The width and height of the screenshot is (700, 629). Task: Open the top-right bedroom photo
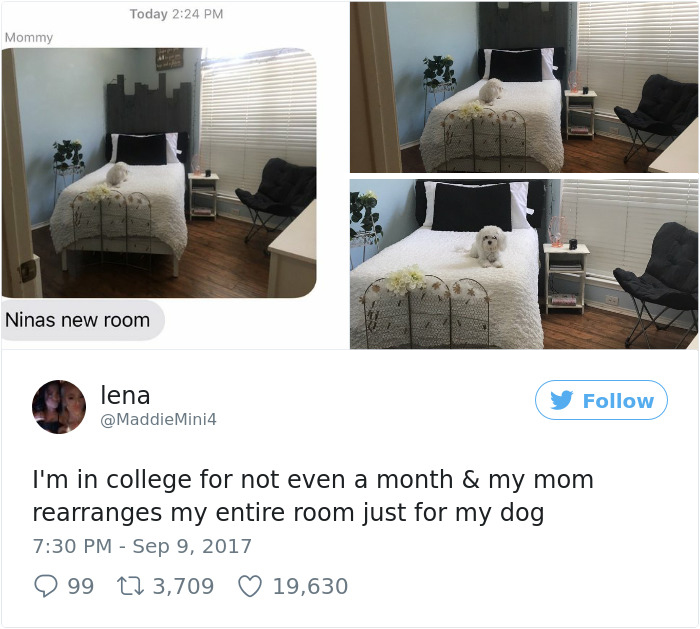[x=524, y=87]
